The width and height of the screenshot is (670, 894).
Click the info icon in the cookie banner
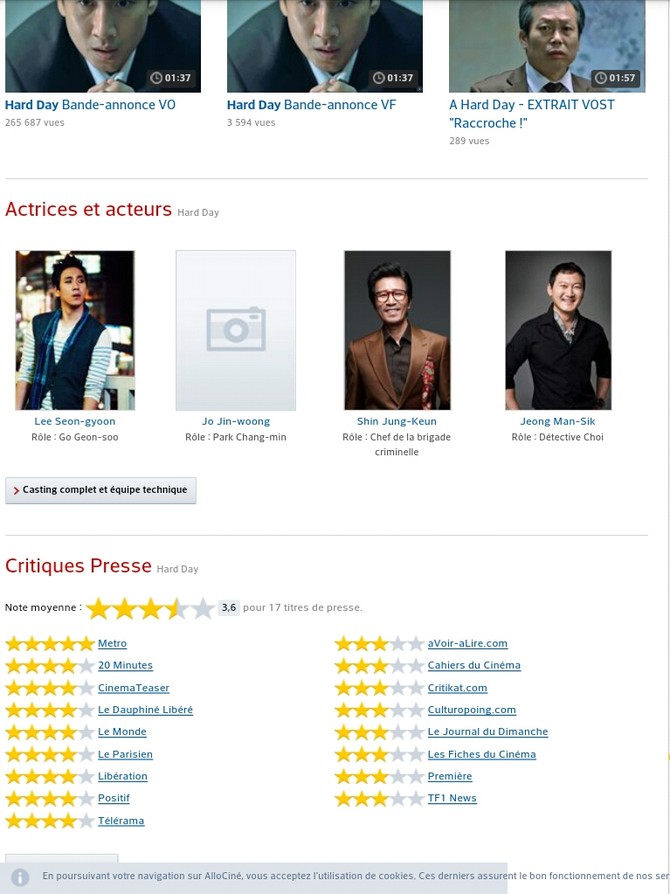[20, 877]
